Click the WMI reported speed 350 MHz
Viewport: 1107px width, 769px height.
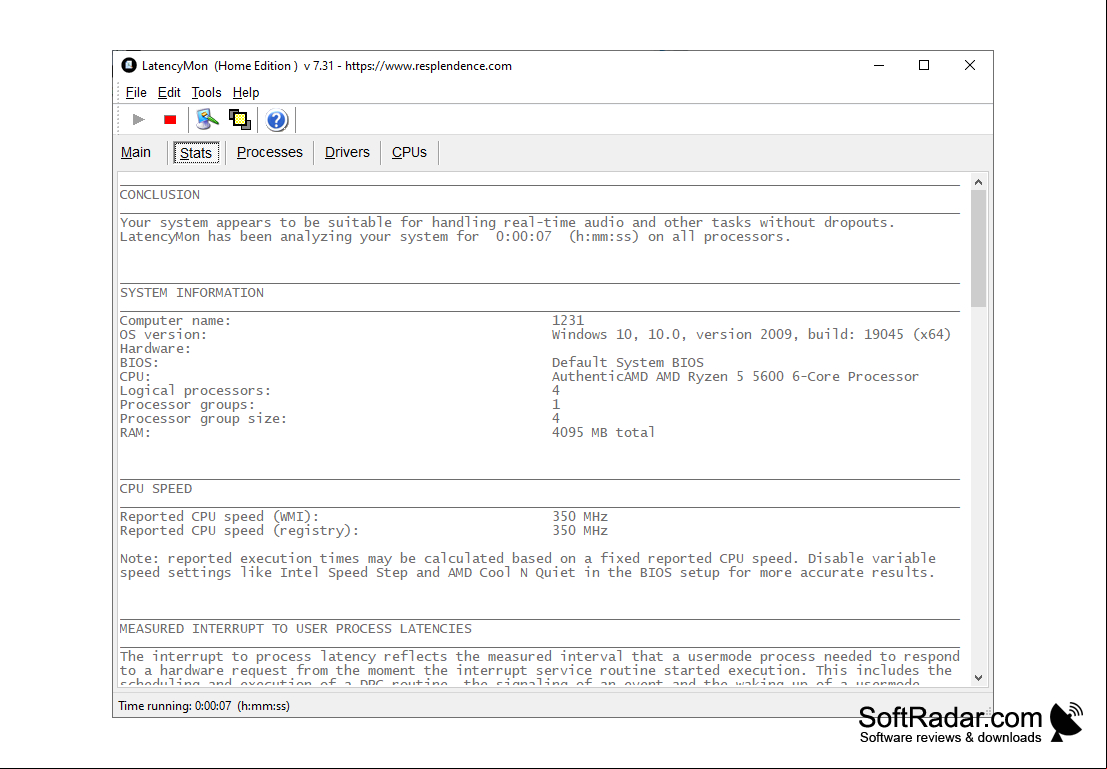pyautogui.click(x=580, y=517)
